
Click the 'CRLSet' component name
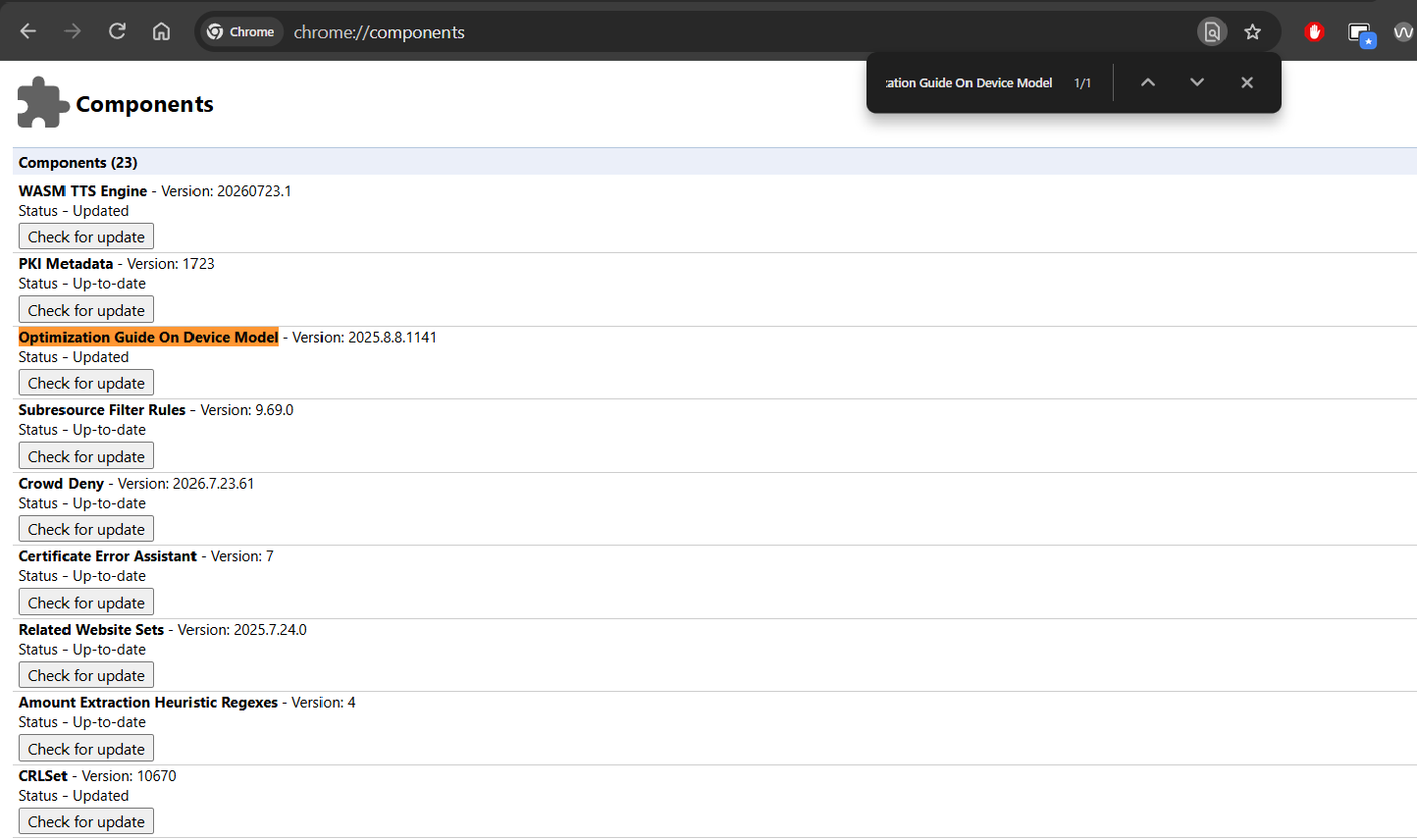[43, 775]
